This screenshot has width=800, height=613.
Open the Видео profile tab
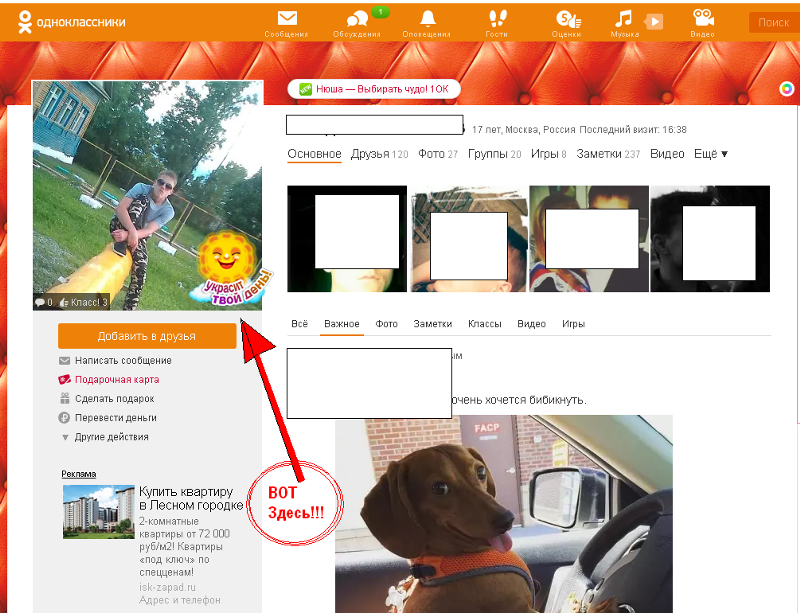coord(667,154)
